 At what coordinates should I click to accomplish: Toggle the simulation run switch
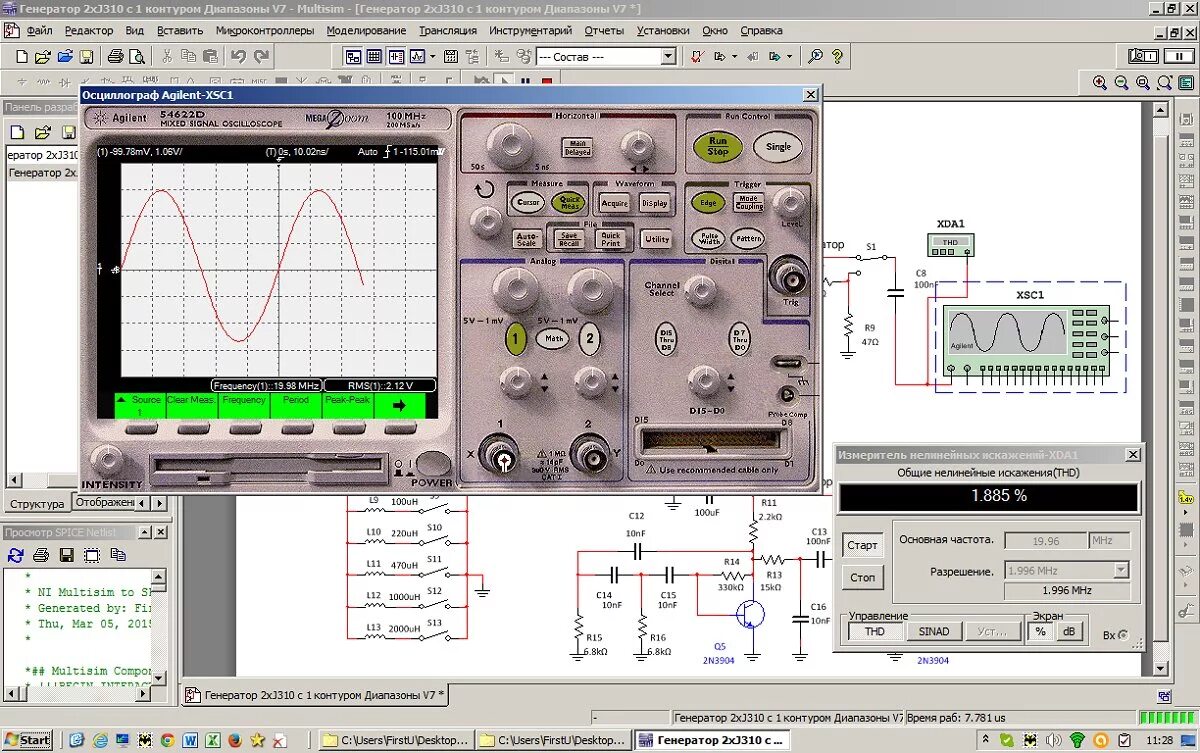point(1141,56)
